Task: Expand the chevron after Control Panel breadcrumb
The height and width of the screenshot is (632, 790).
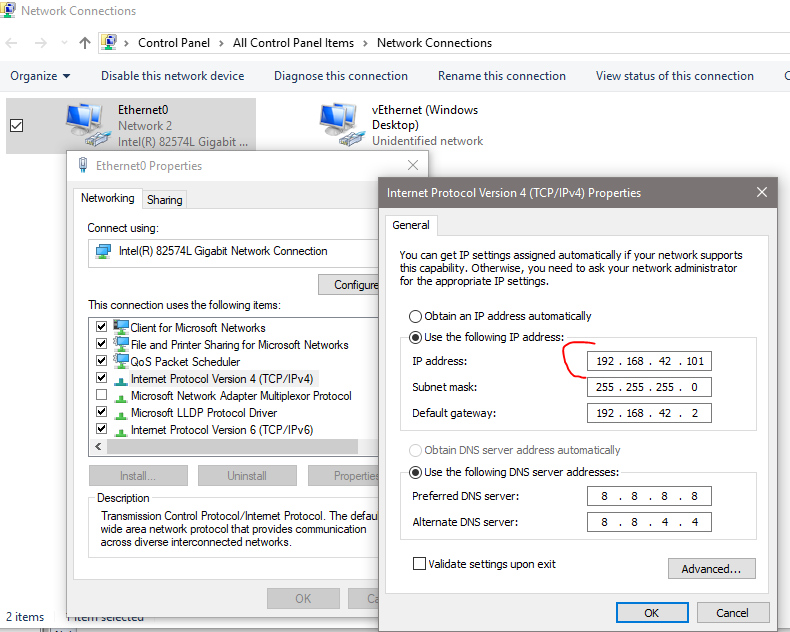Action: [x=221, y=43]
